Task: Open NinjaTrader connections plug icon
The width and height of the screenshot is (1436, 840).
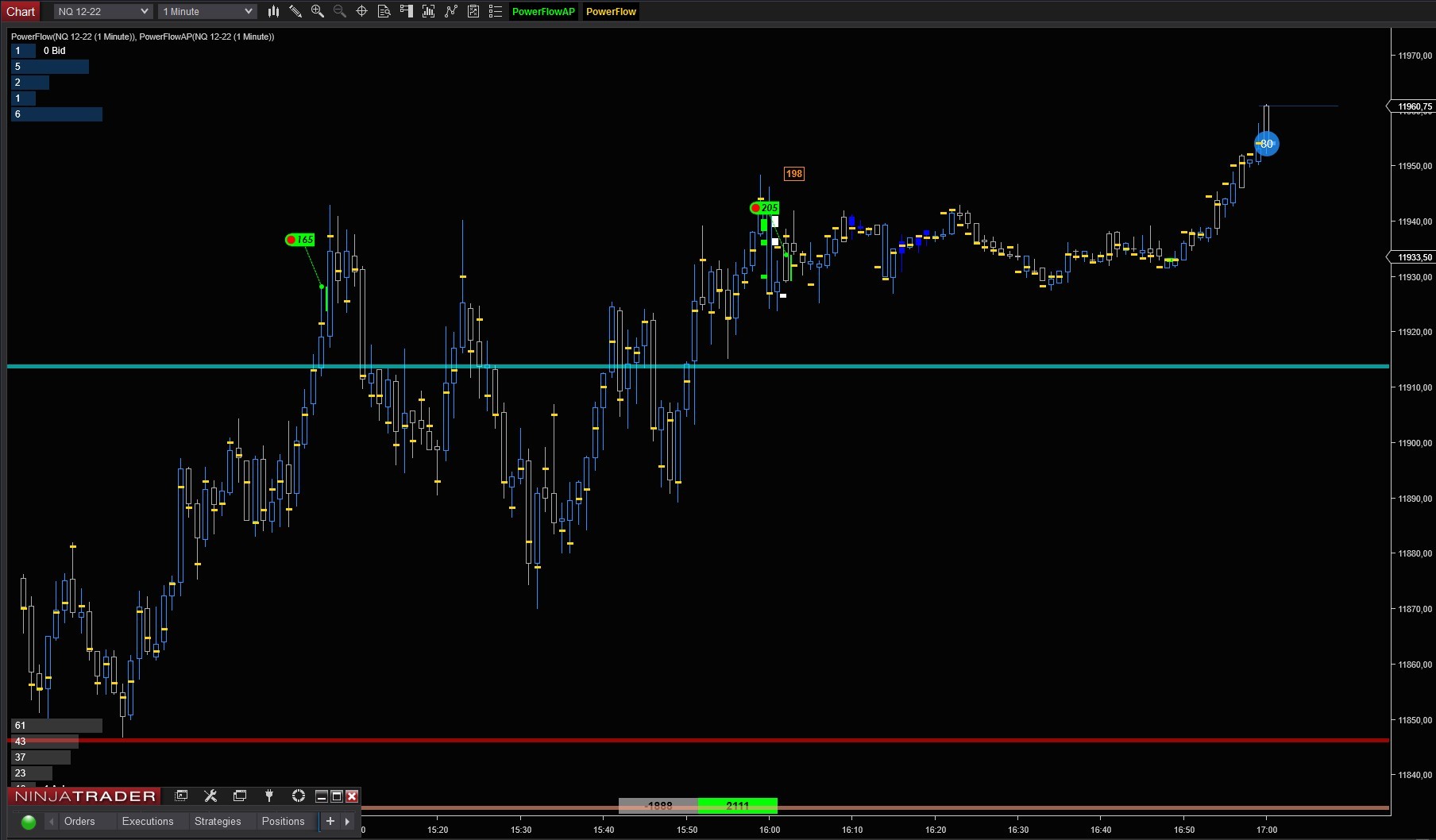Action: click(269, 796)
